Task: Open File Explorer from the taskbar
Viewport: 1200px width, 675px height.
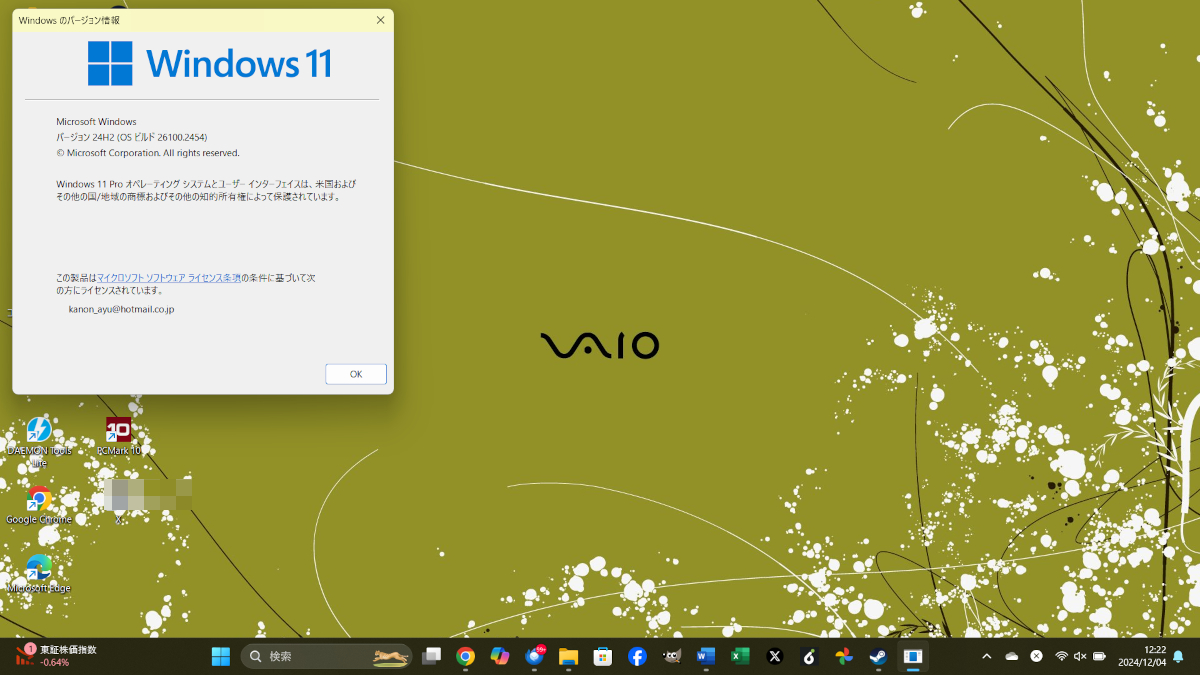Action: click(568, 657)
